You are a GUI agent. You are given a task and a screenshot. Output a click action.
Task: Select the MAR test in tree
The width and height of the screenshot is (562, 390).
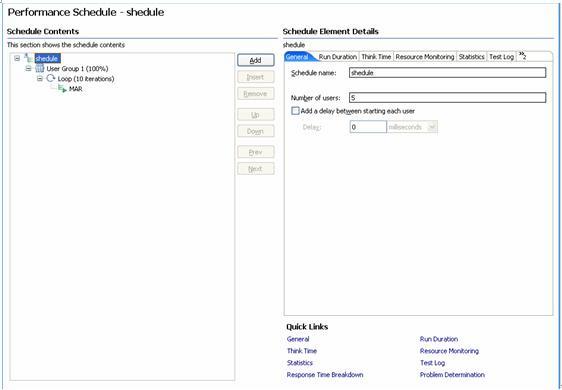pyautogui.click(x=76, y=89)
